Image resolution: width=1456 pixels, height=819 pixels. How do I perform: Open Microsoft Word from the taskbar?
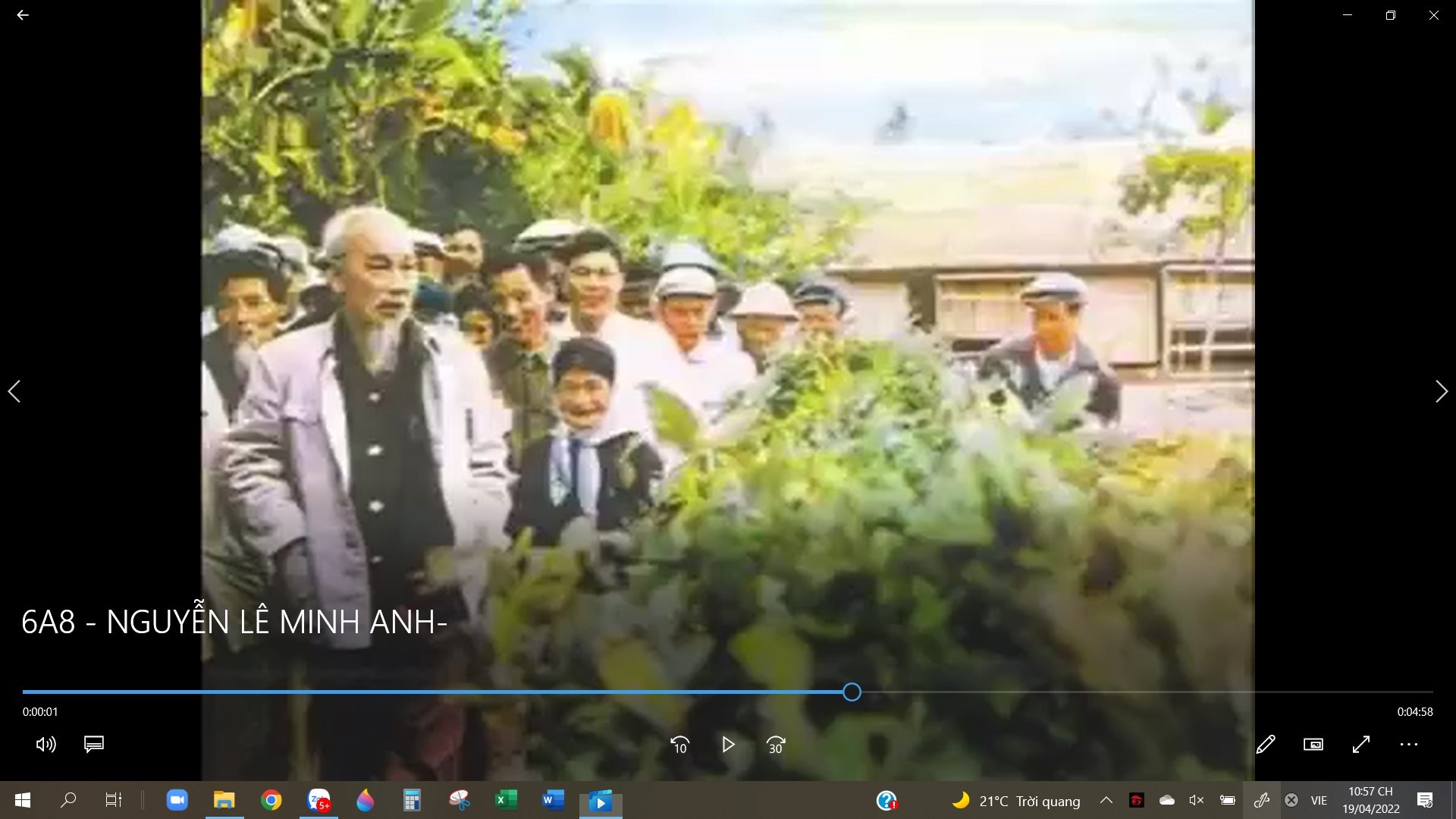pyautogui.click(x=553, y=800)
